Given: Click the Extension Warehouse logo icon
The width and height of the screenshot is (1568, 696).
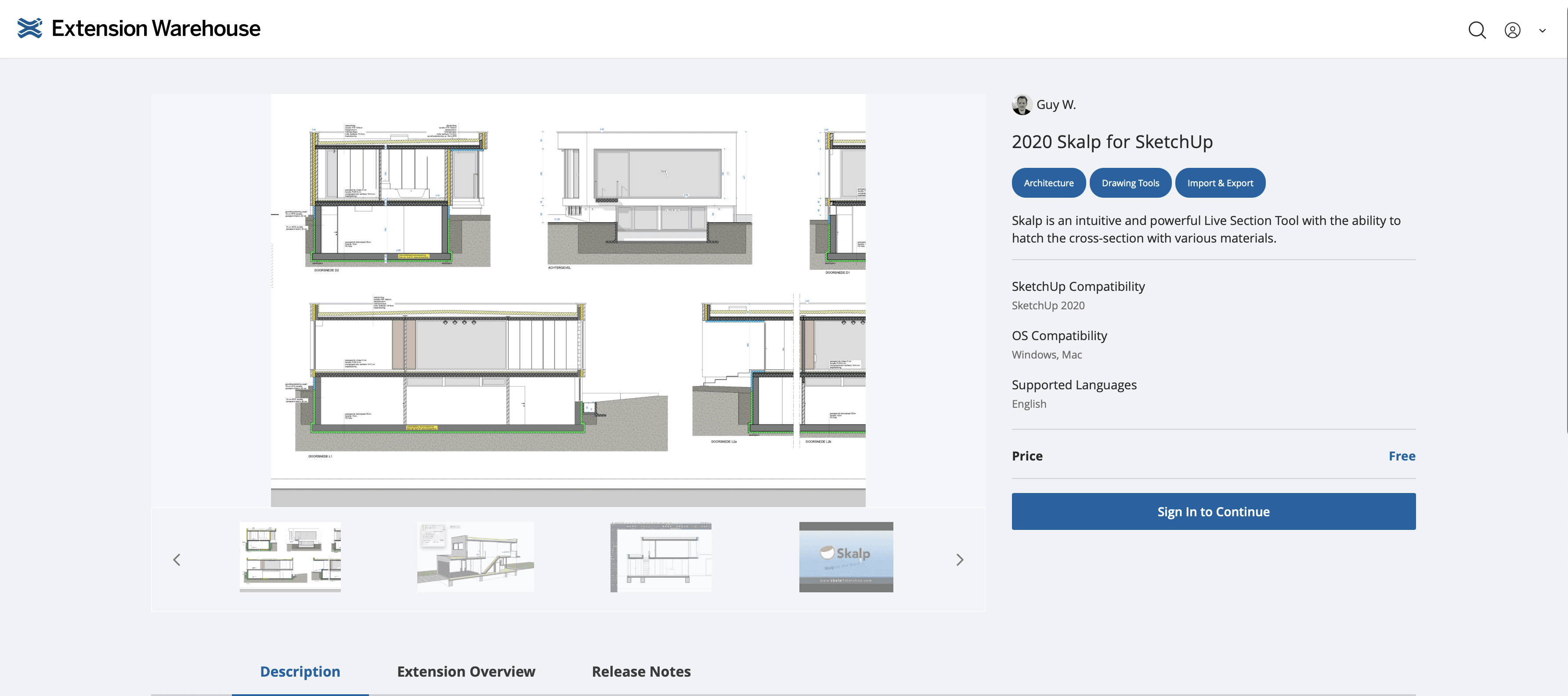Looking at the screenshot, I should pos(29,29).
